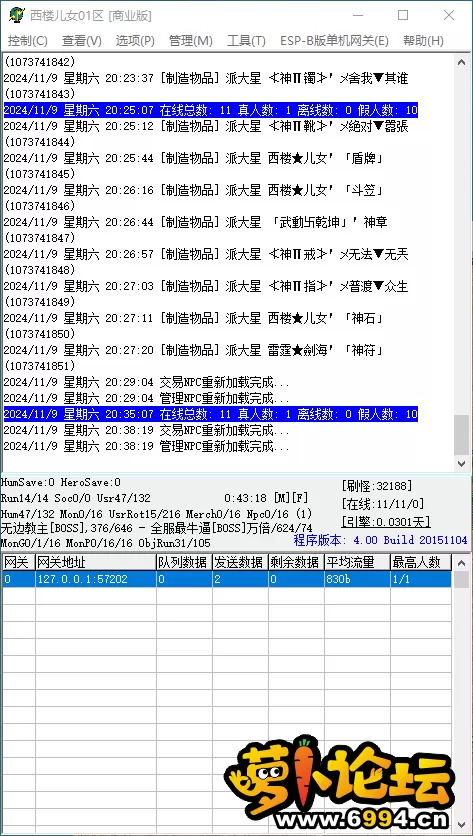Click the 网关地址 column header
Screen dimensions: 473x836
pyautogui.click(x=96, y=562)
